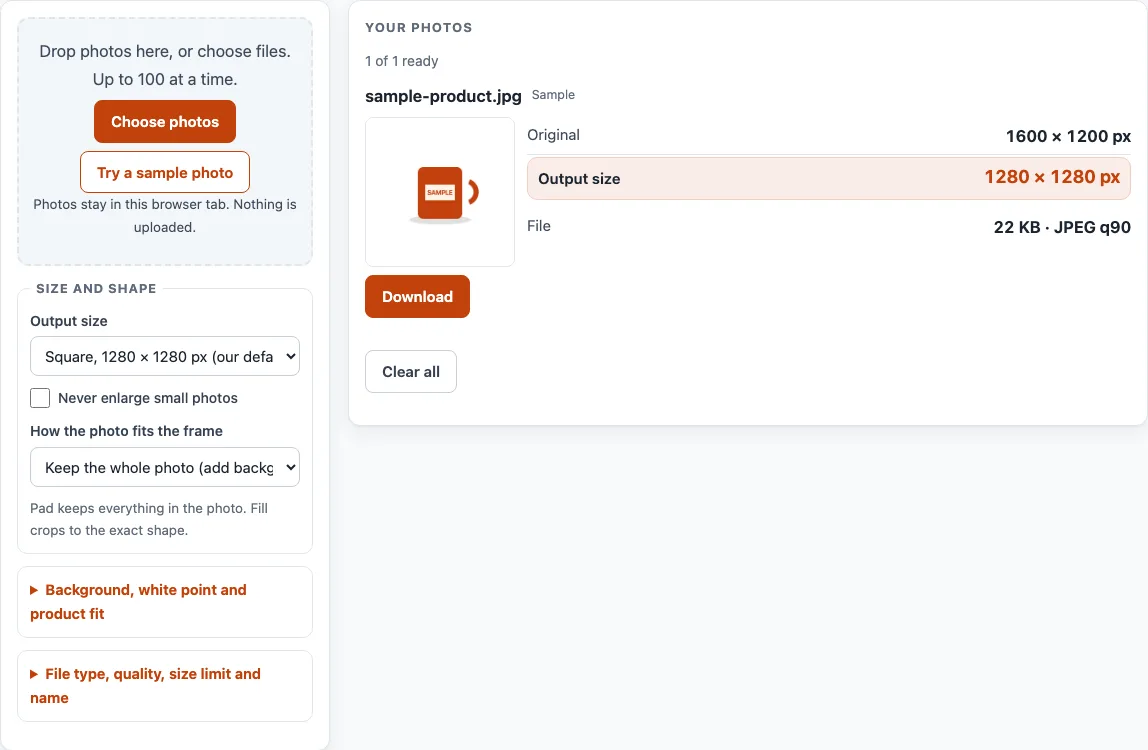Click the sample product mug thumbnail
The width and height of the screenshot is (1148, 750).
(440, 192)
